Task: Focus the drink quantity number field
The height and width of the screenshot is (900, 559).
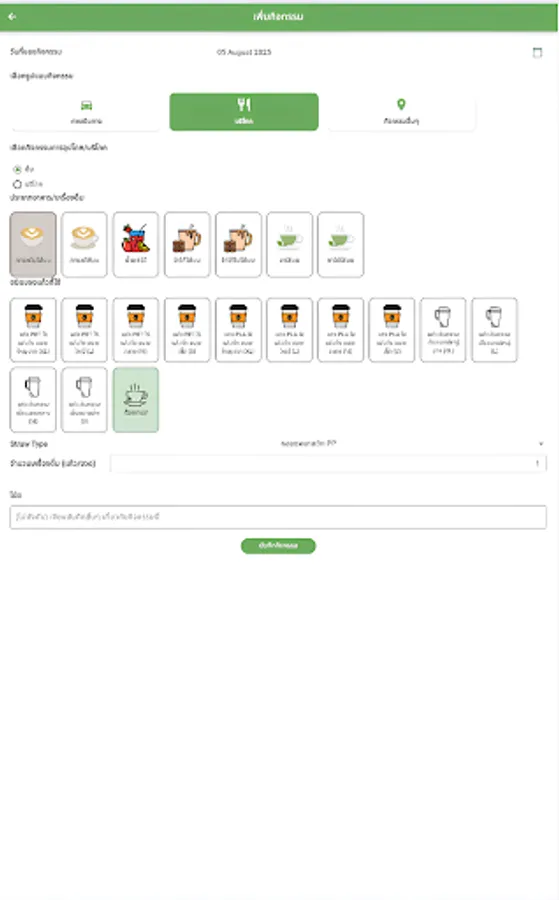Action: click(328, 463)
